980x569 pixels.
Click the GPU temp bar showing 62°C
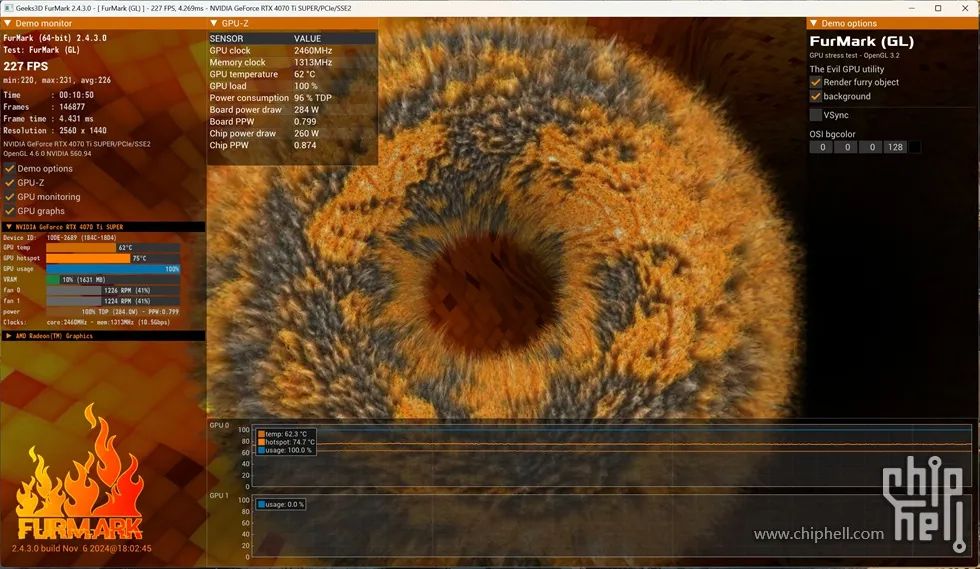tap(113, 248)
